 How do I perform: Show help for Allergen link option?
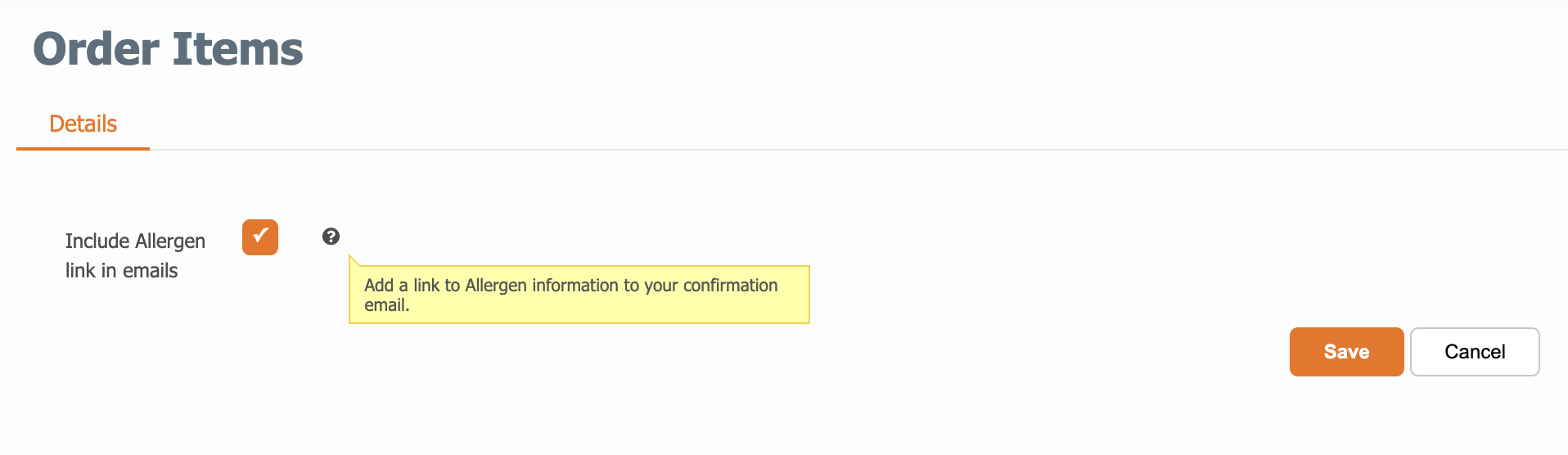(x=331, y=237)
